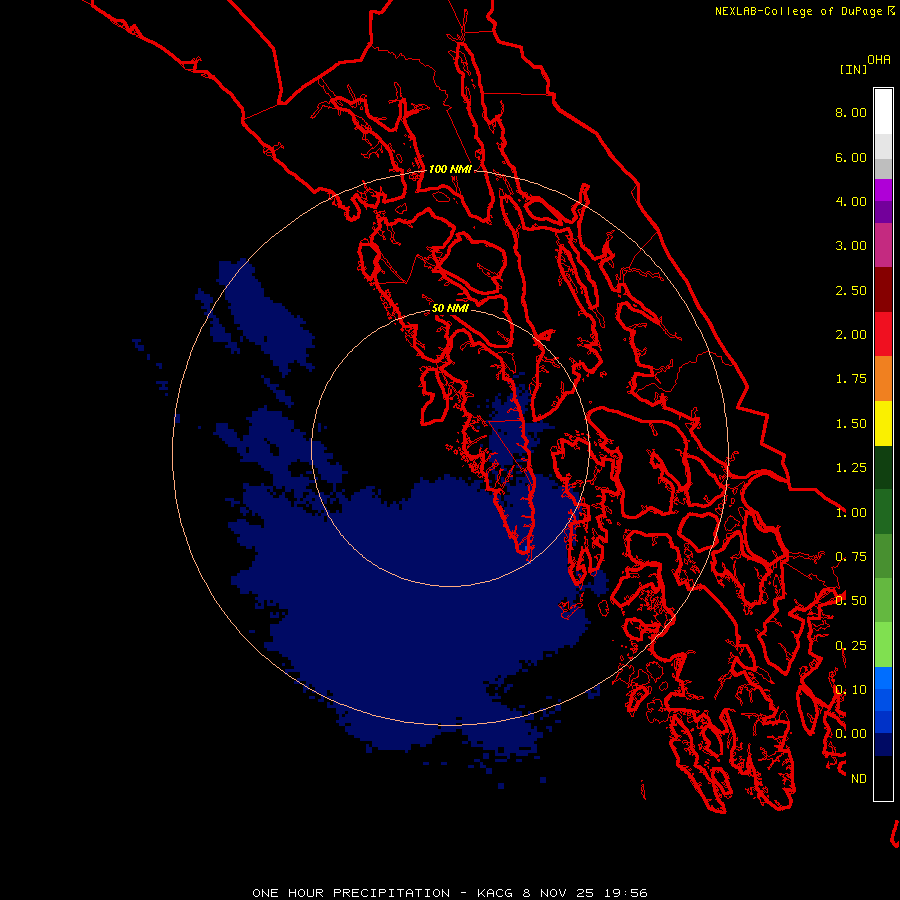Click the 0.50 legend value
The width and height of the screenshot is (900, 900).
point(851,601)
